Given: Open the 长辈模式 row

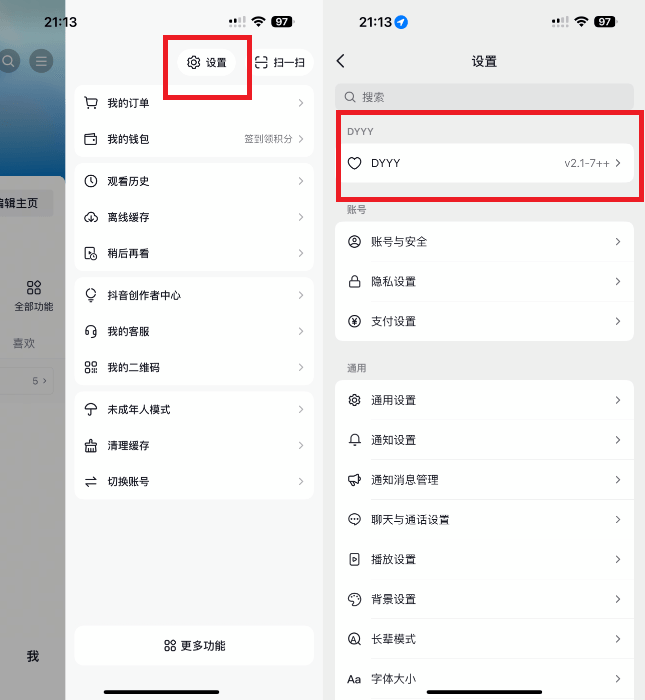Looking at the screenshot, I should 484,639.
